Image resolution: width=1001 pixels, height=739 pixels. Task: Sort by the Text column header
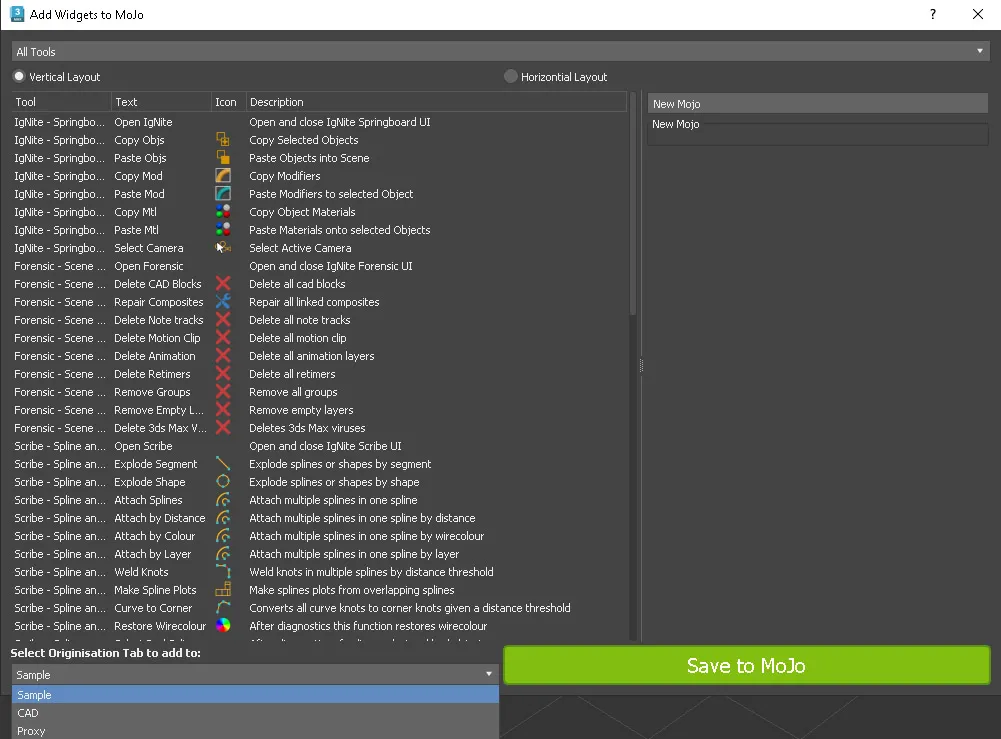(x=162, y=102)
